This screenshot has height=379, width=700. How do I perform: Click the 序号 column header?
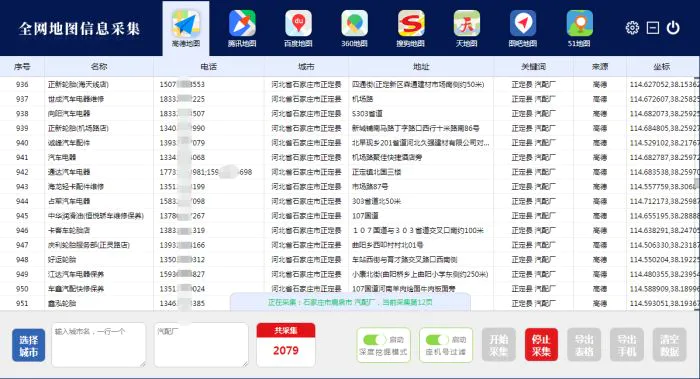pyautogui.click(x=22, y=67)
